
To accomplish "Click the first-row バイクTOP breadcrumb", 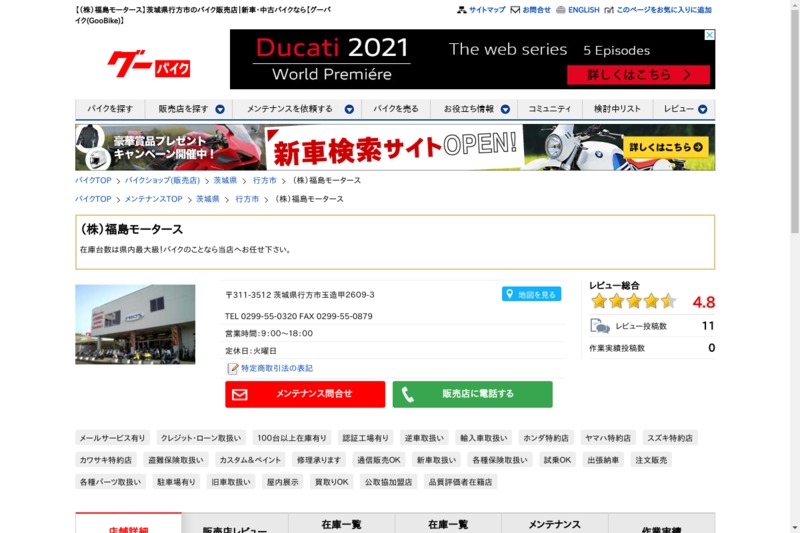I will (x=93, y=181).
